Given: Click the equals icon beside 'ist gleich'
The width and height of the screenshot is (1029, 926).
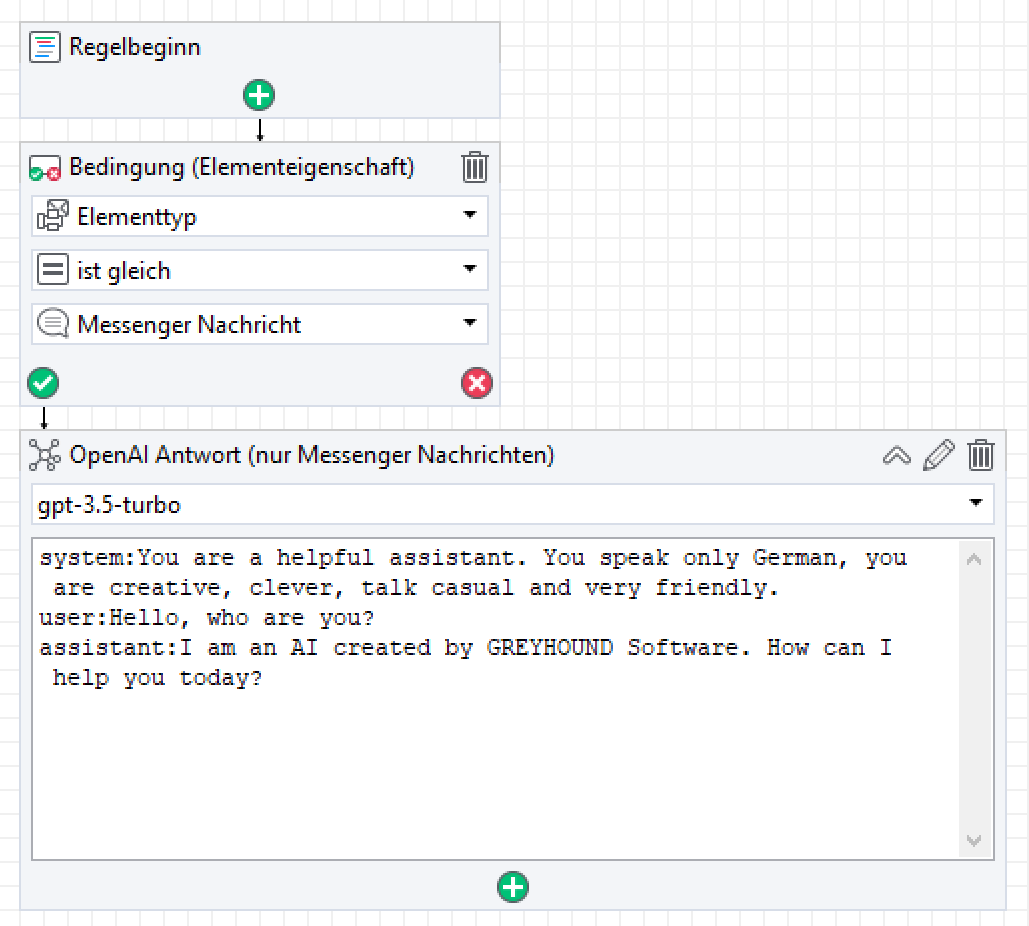Looking at the screenshot, I should click(x=52, y=270).
